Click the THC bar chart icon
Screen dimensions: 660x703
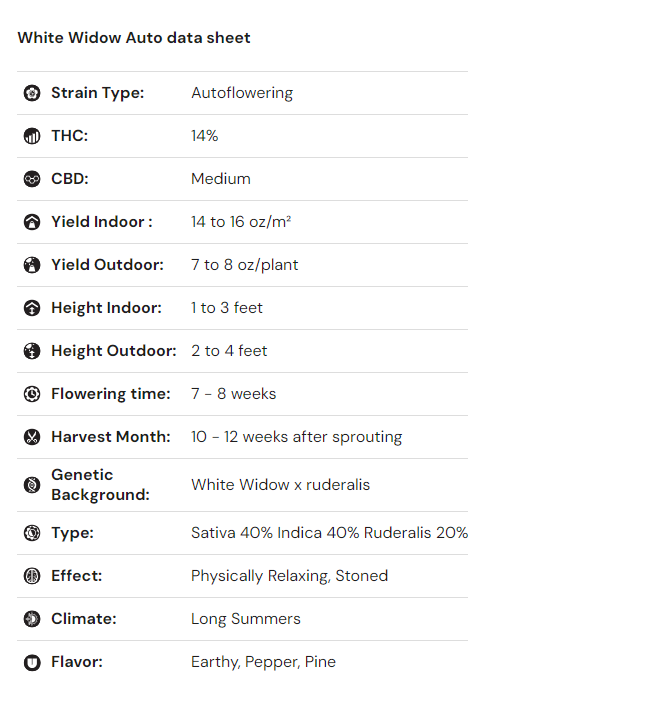pos(32,136)
